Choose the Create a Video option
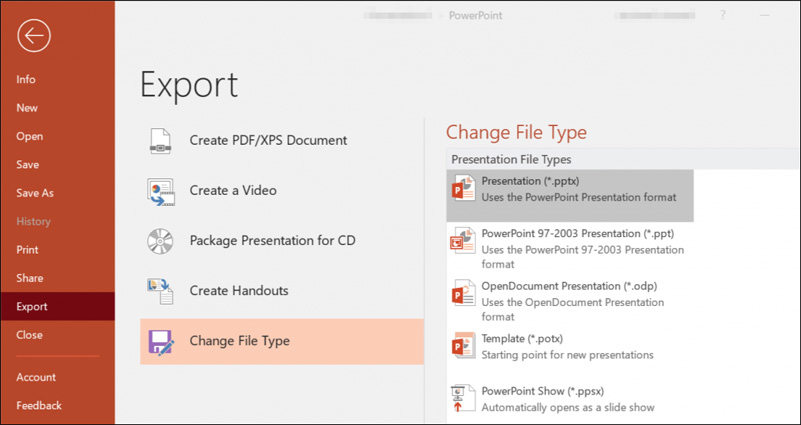This screenshot has height=425, width=801. click(x=282, y=191)
